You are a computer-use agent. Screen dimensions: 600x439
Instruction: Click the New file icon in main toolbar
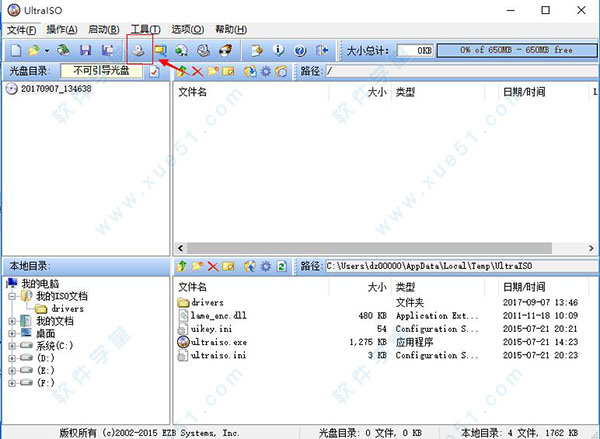pos(15,49)
